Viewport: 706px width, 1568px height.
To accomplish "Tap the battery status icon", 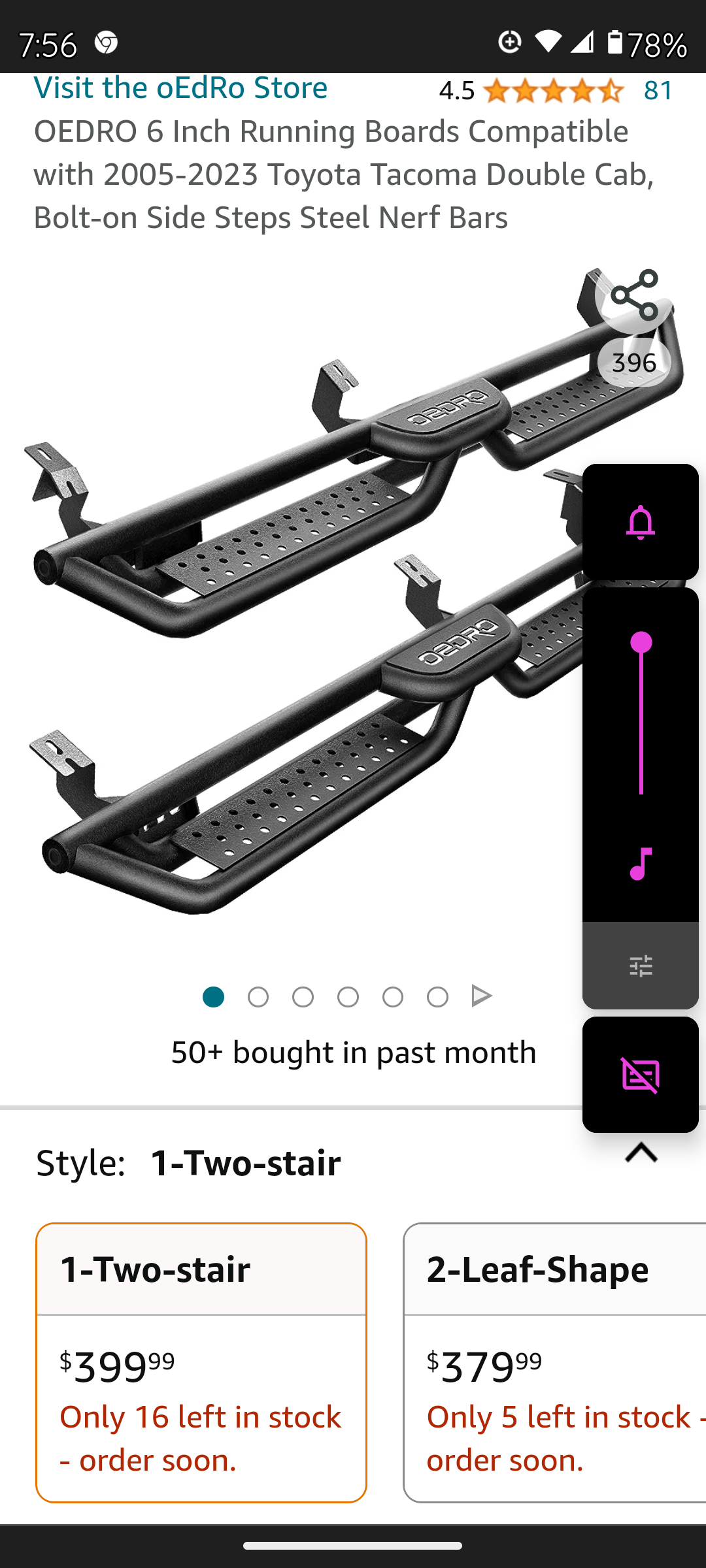I will tap(614, 43).
